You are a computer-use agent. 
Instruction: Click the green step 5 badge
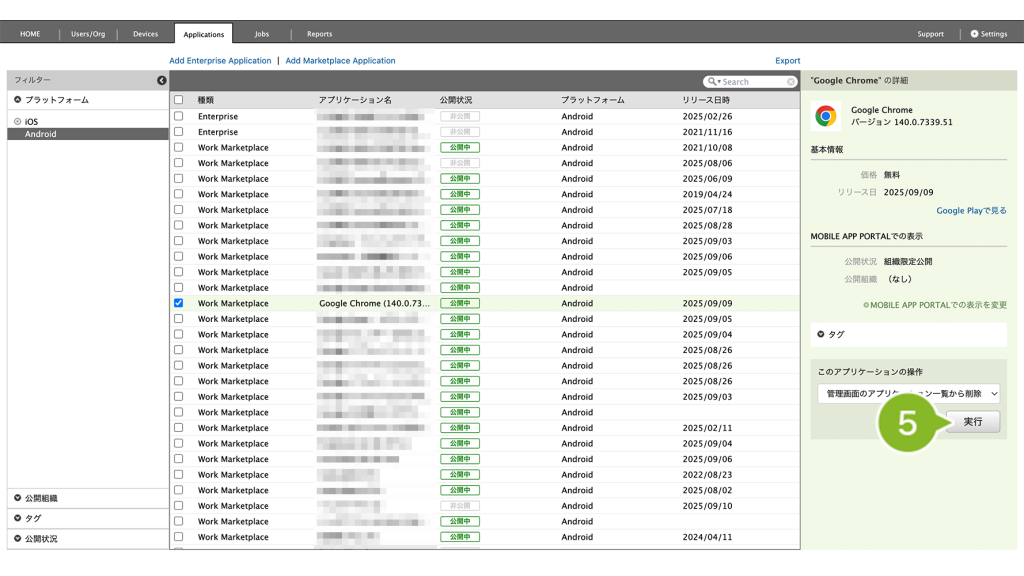point(907,423)
